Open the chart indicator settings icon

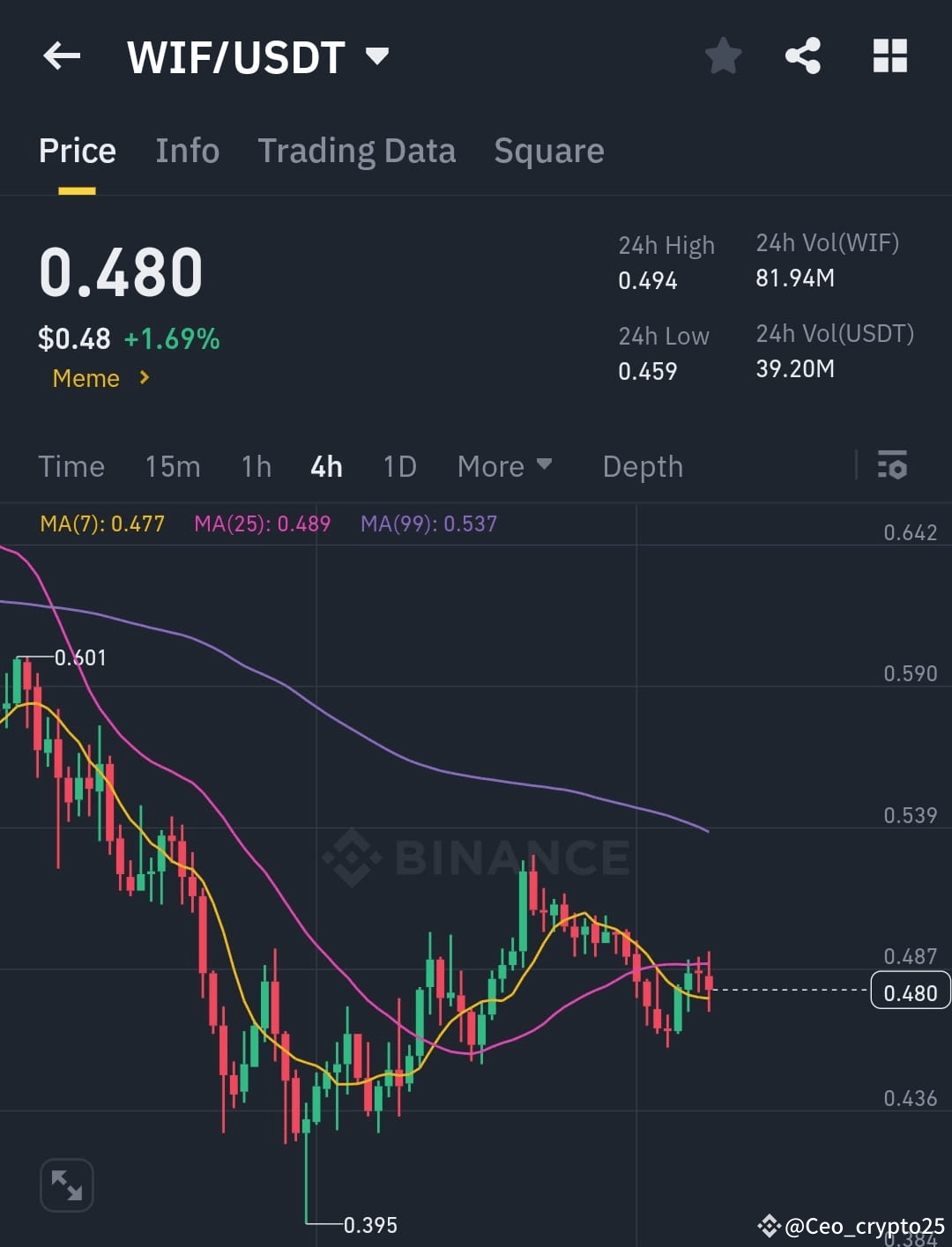(x=893, y=465)
